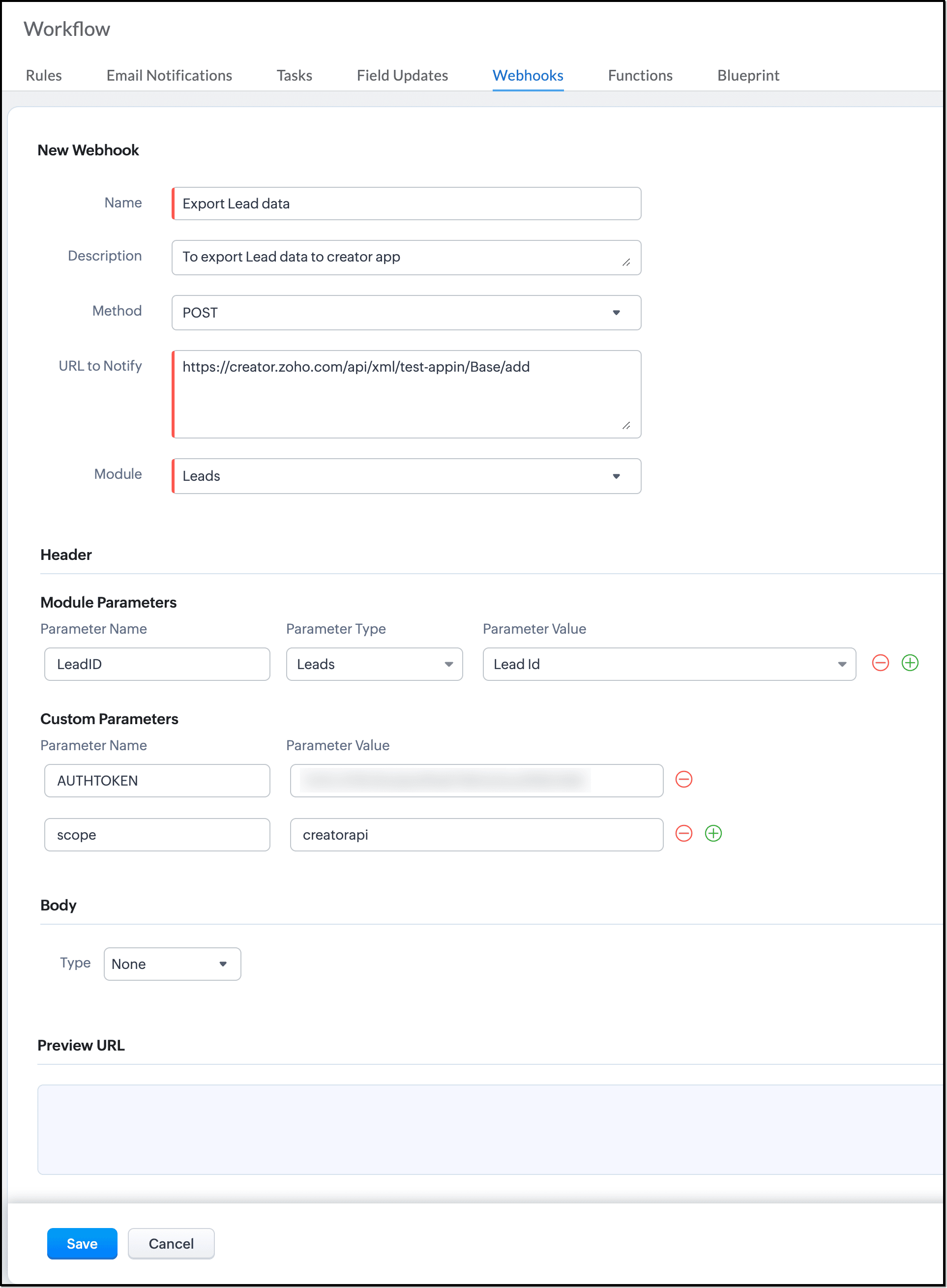Remove the scope custom parameter
Screen dimensions: 947x1288
[683, 833]
